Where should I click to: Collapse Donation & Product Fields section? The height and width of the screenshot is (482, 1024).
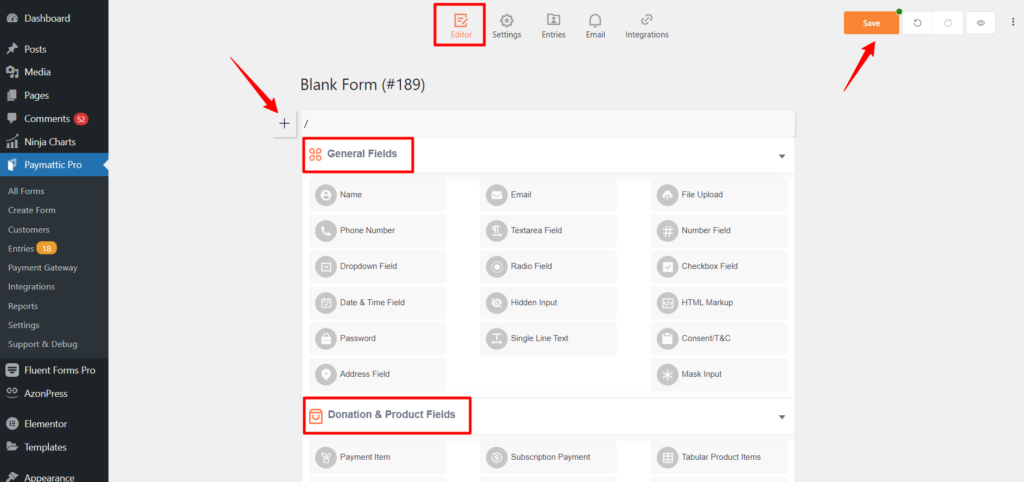click(782, 417)
